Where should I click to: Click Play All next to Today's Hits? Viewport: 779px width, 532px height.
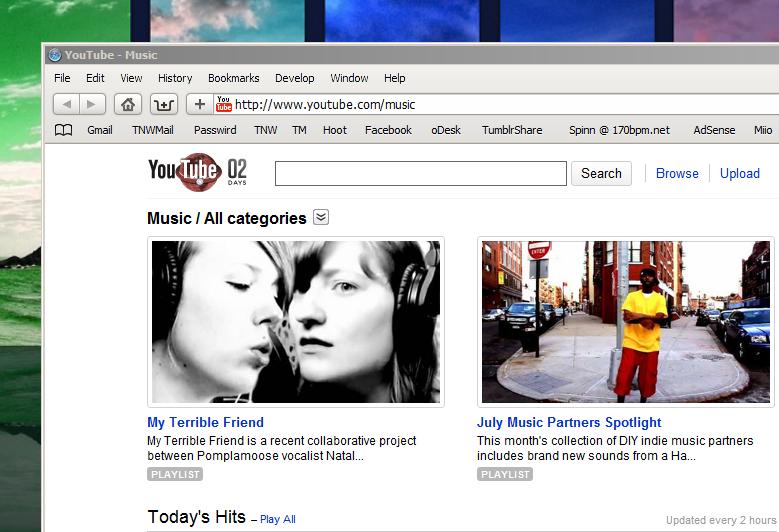[x=278, y=519]
